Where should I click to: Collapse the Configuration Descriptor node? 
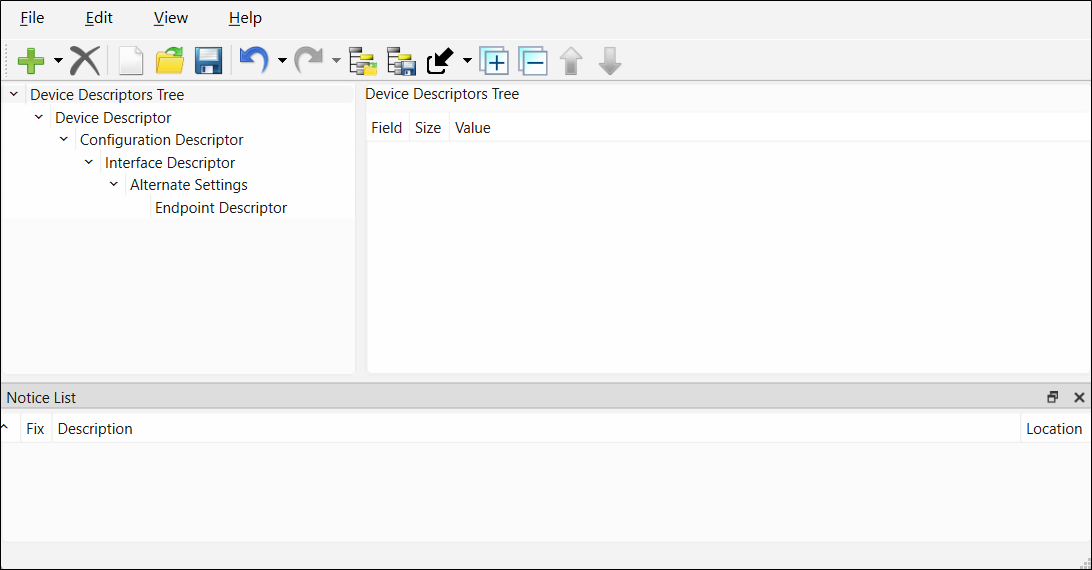(64, 139)
